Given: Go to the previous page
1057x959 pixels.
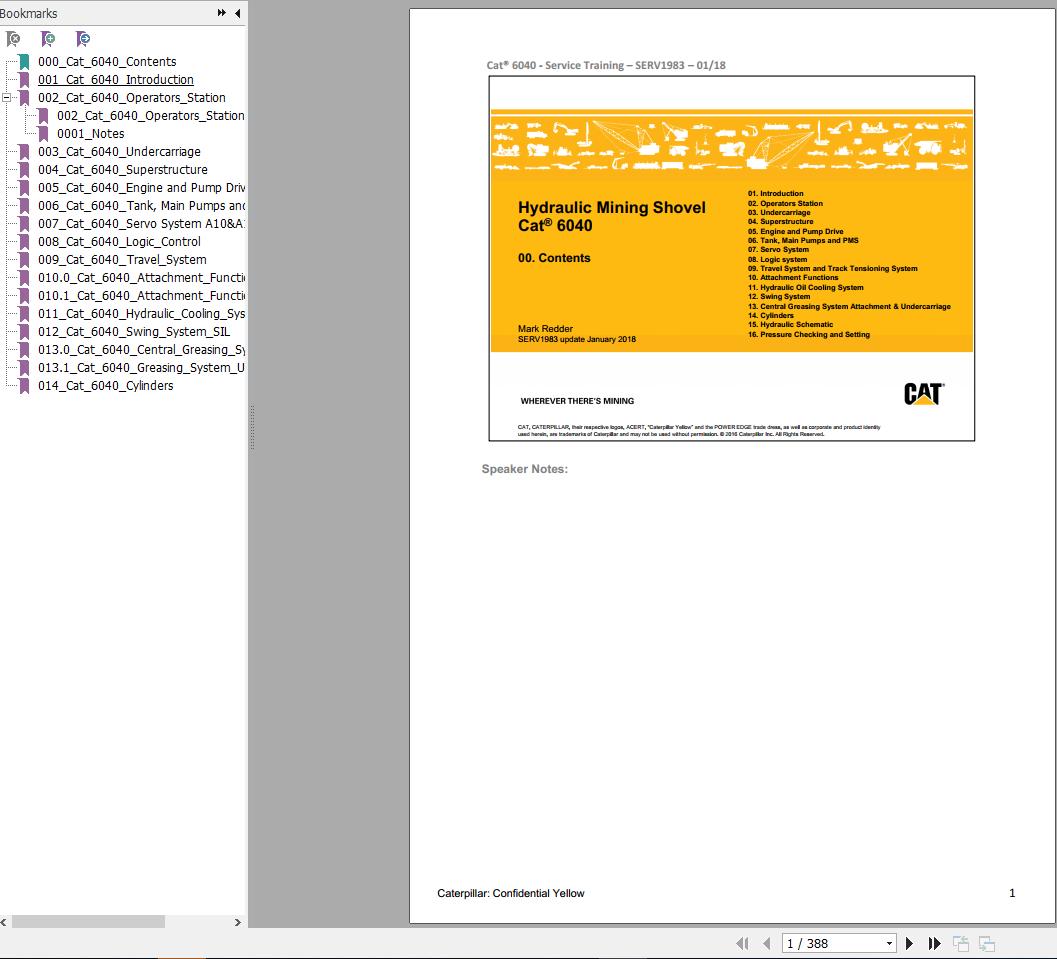Looking at the screenshot, I should click(x=766, y=943).
